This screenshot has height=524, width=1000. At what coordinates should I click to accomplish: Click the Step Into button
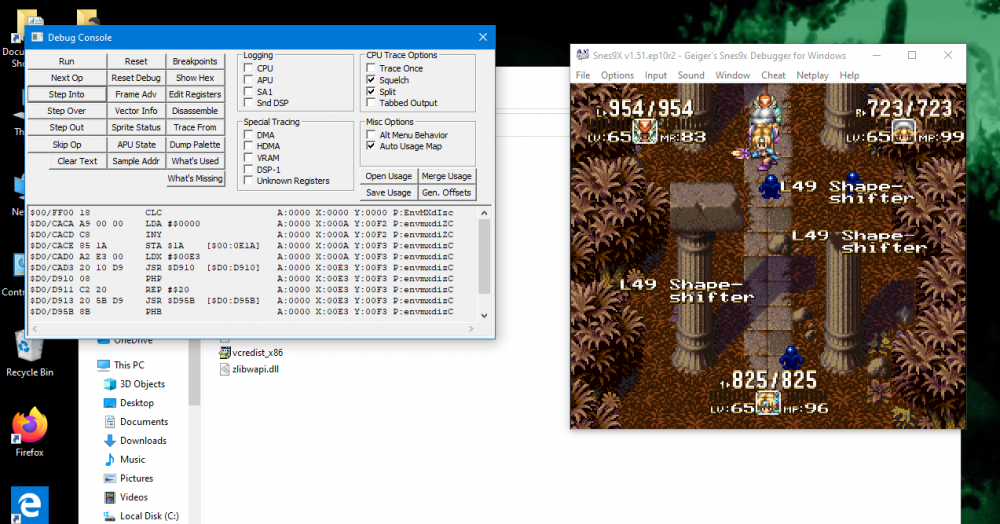pyautogui.click(x=66, y=94)
